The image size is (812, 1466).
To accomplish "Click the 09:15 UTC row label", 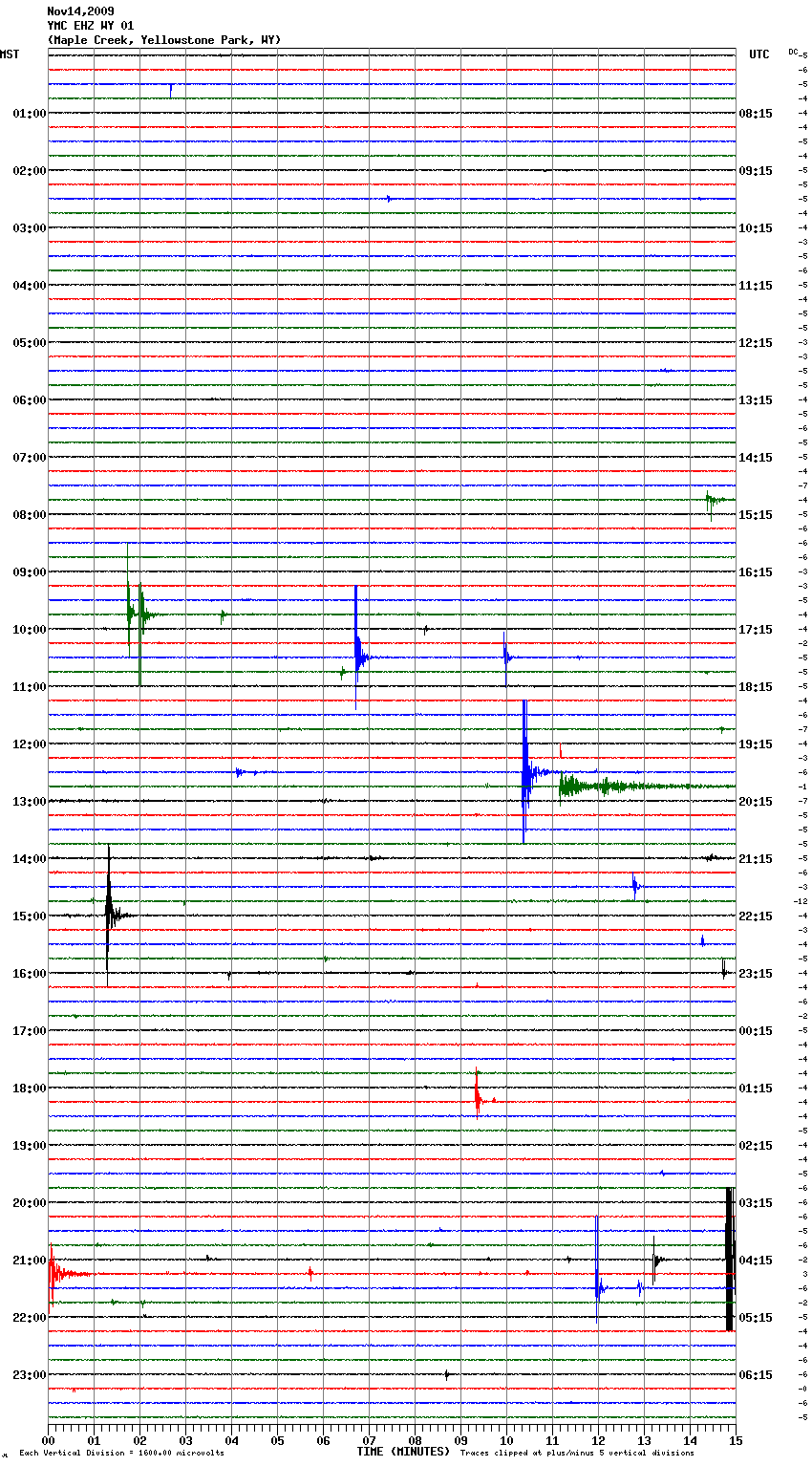I will click(756, 171).
